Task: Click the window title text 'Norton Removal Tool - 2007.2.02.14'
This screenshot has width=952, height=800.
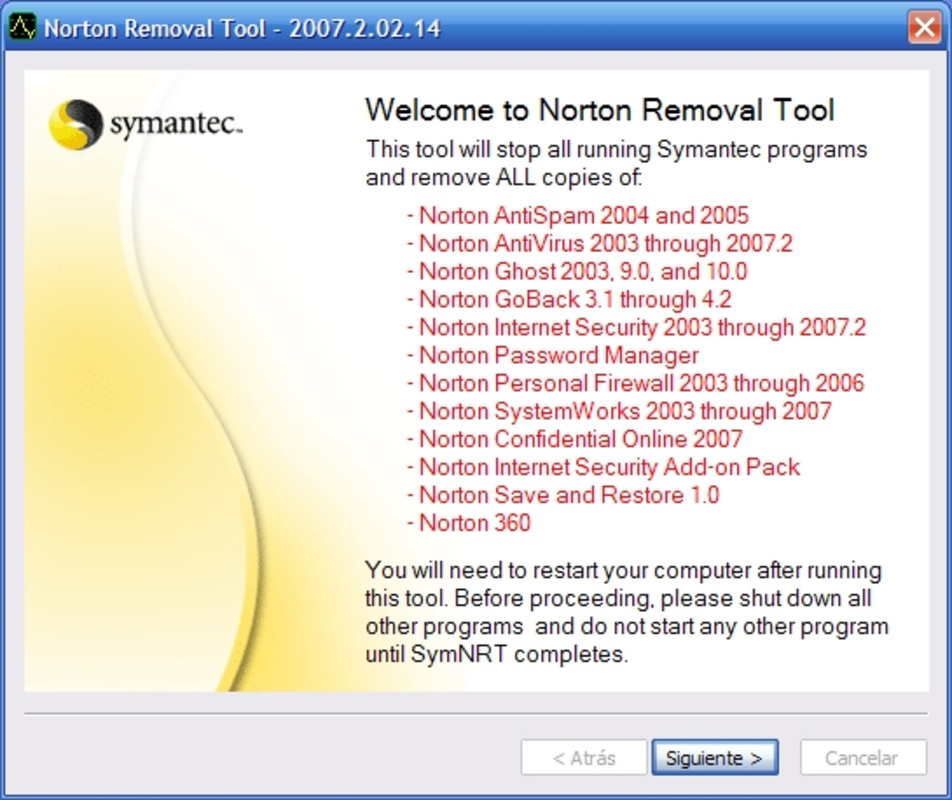Action: [242, 29]
